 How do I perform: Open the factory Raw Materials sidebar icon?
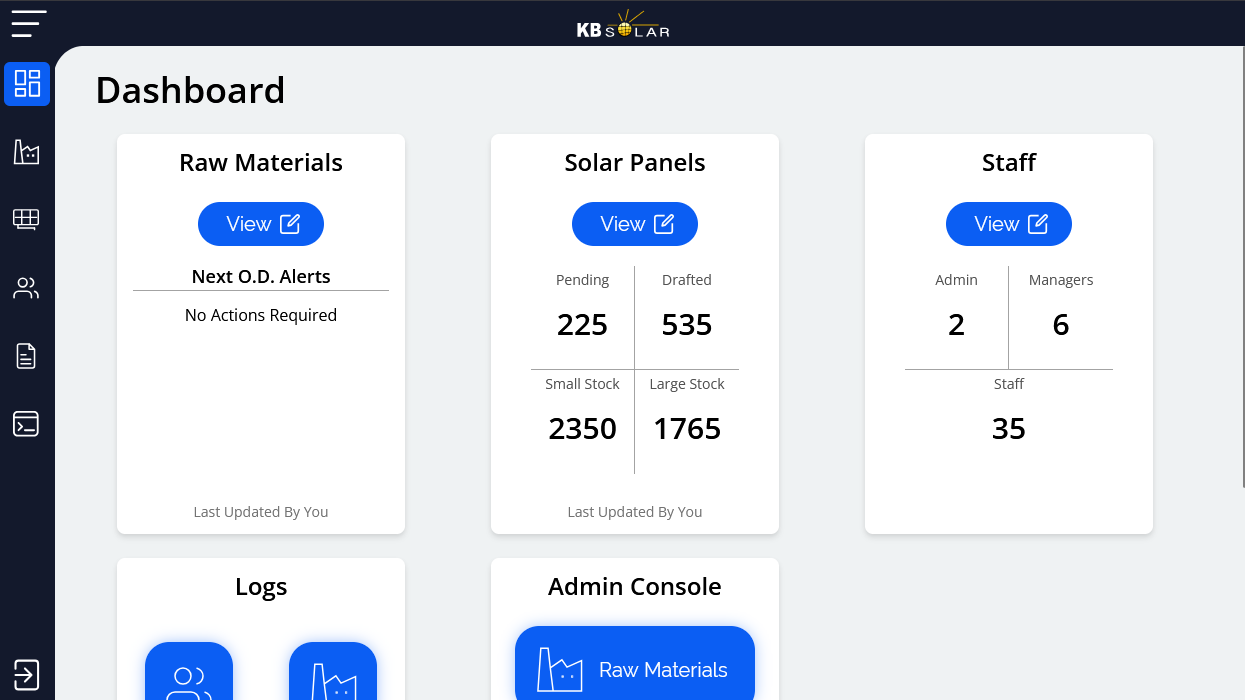pyautogui.click(x=26, y=152)
